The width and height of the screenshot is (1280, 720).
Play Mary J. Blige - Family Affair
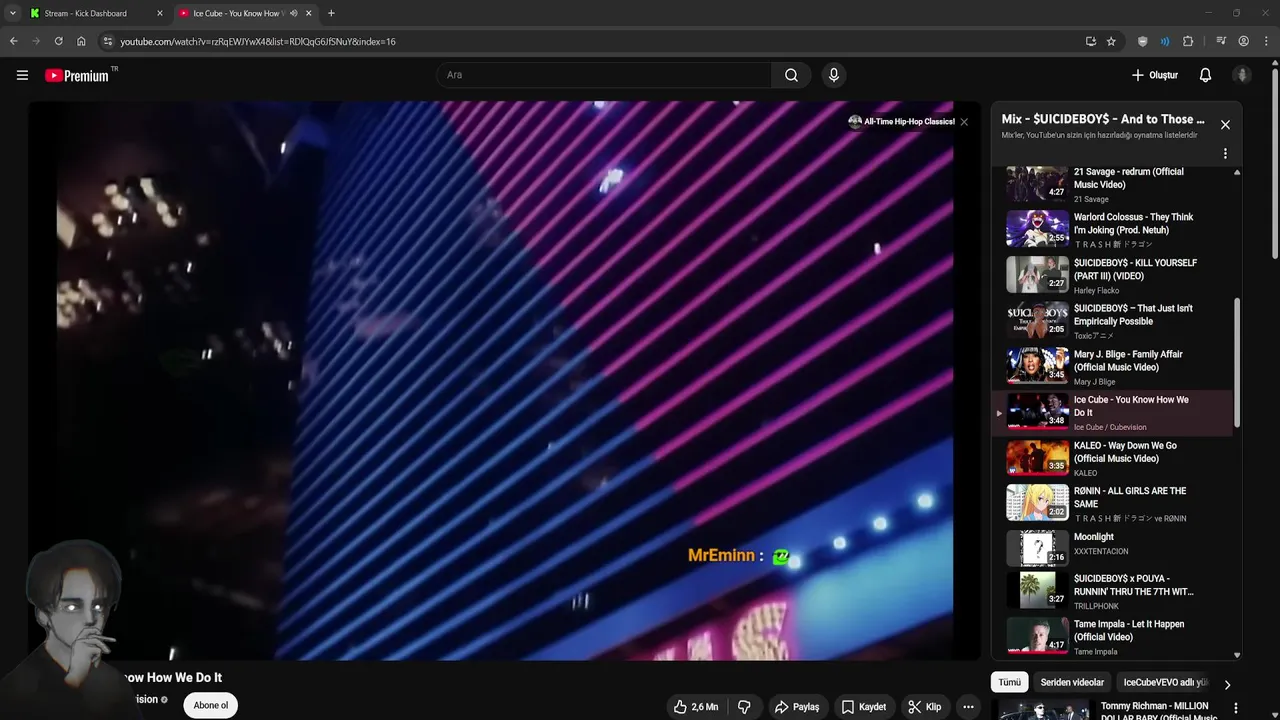pos(1112,367)
